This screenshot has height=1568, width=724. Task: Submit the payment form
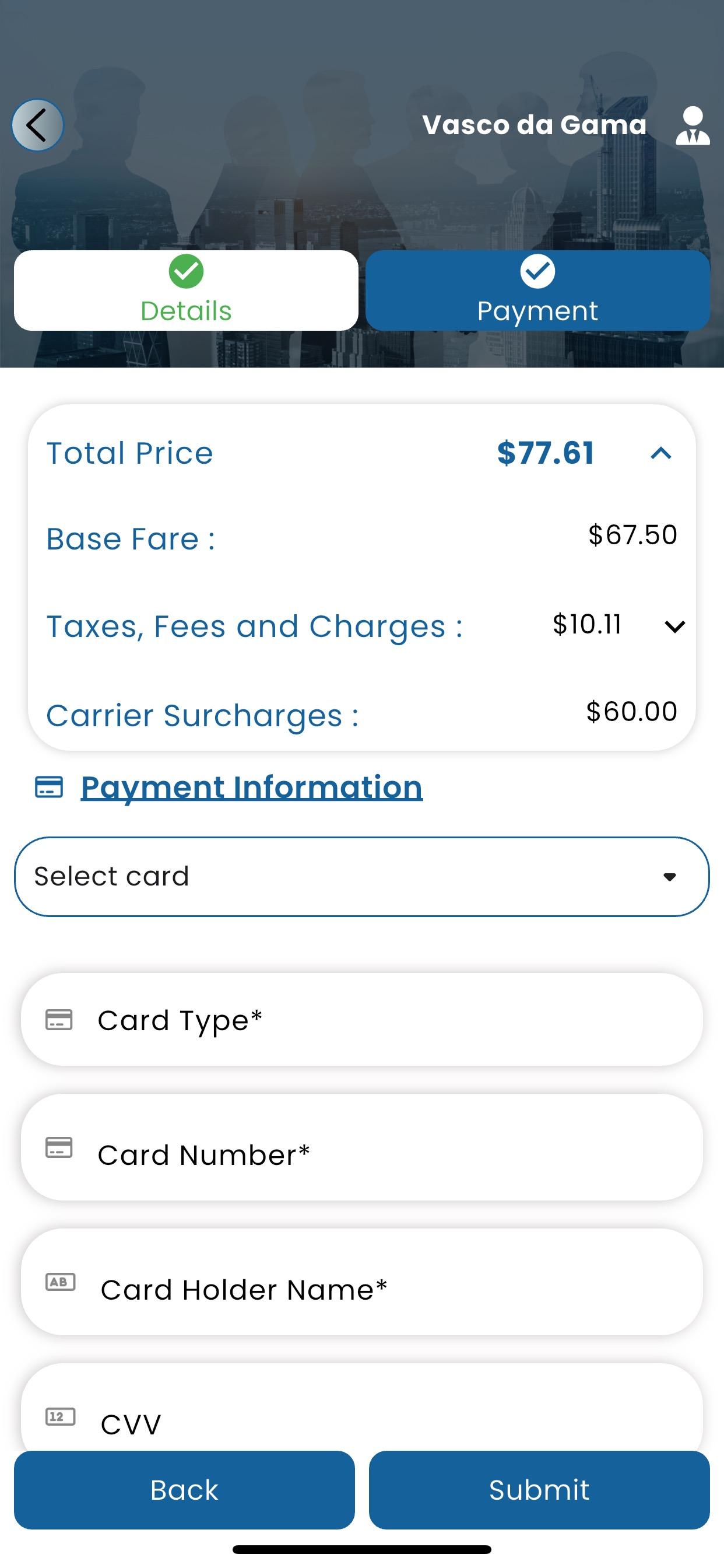pyautogui.click(x=539, y=1489)
